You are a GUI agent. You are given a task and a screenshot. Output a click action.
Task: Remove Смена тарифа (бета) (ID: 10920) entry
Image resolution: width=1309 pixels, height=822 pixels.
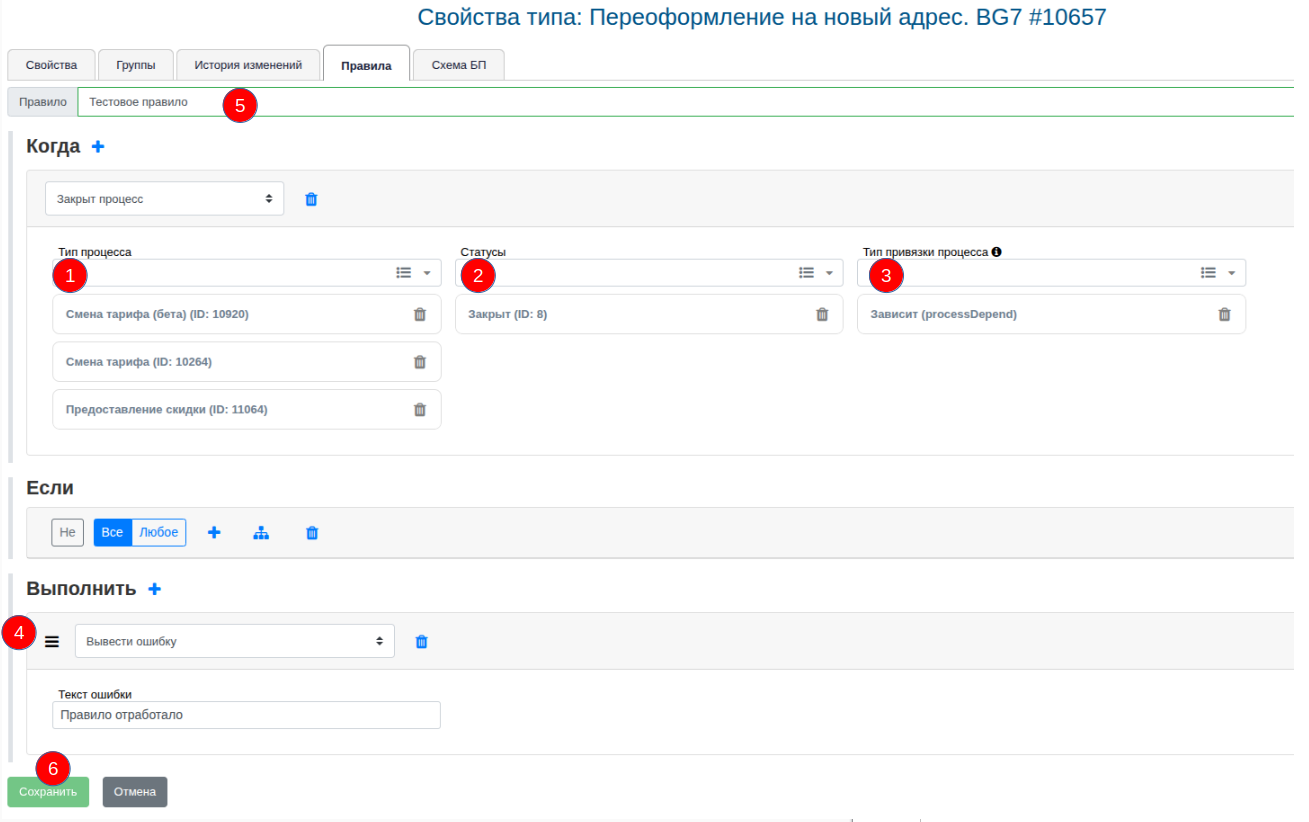pos(420,314)
